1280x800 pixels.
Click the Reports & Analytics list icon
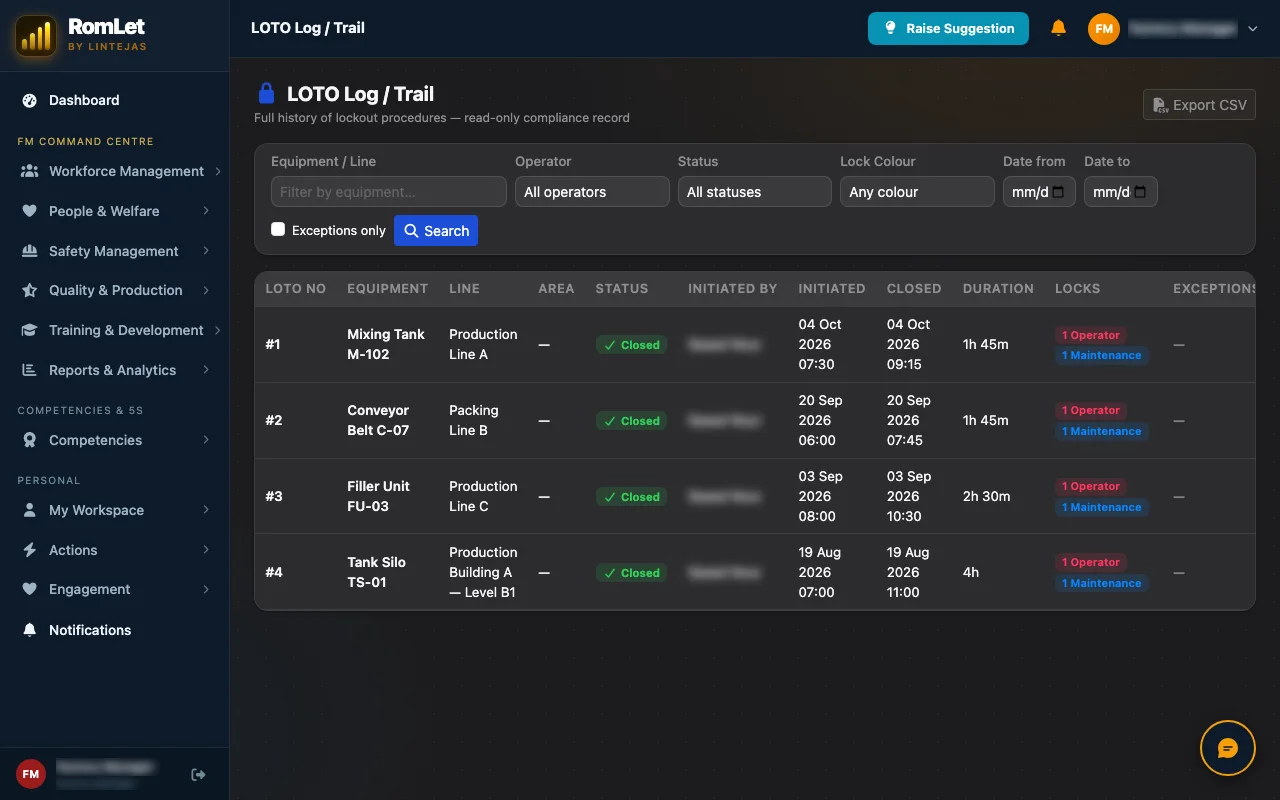point(29,370)
